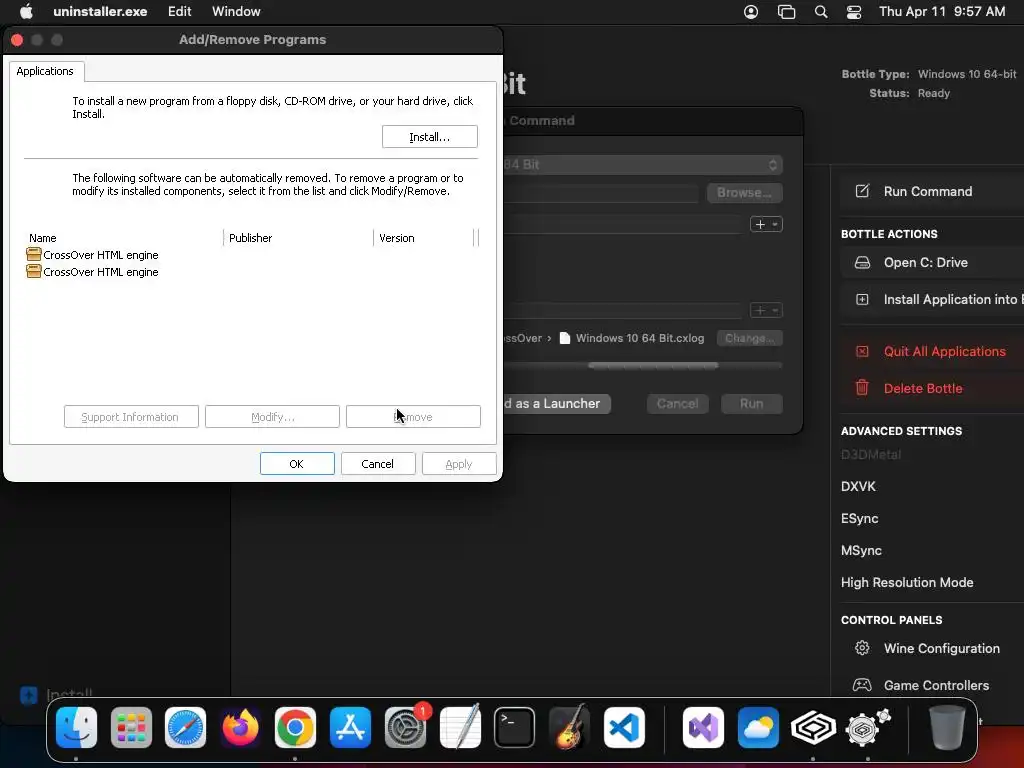Click the Name column header
The image size is (1024, 768).
pos(124,238)
